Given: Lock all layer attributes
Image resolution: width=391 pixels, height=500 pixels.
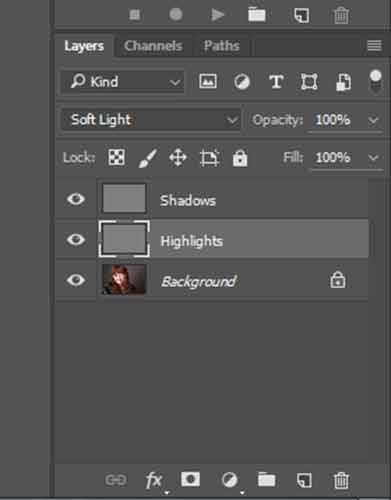Looking at the screenshot, I should (240, 158).
